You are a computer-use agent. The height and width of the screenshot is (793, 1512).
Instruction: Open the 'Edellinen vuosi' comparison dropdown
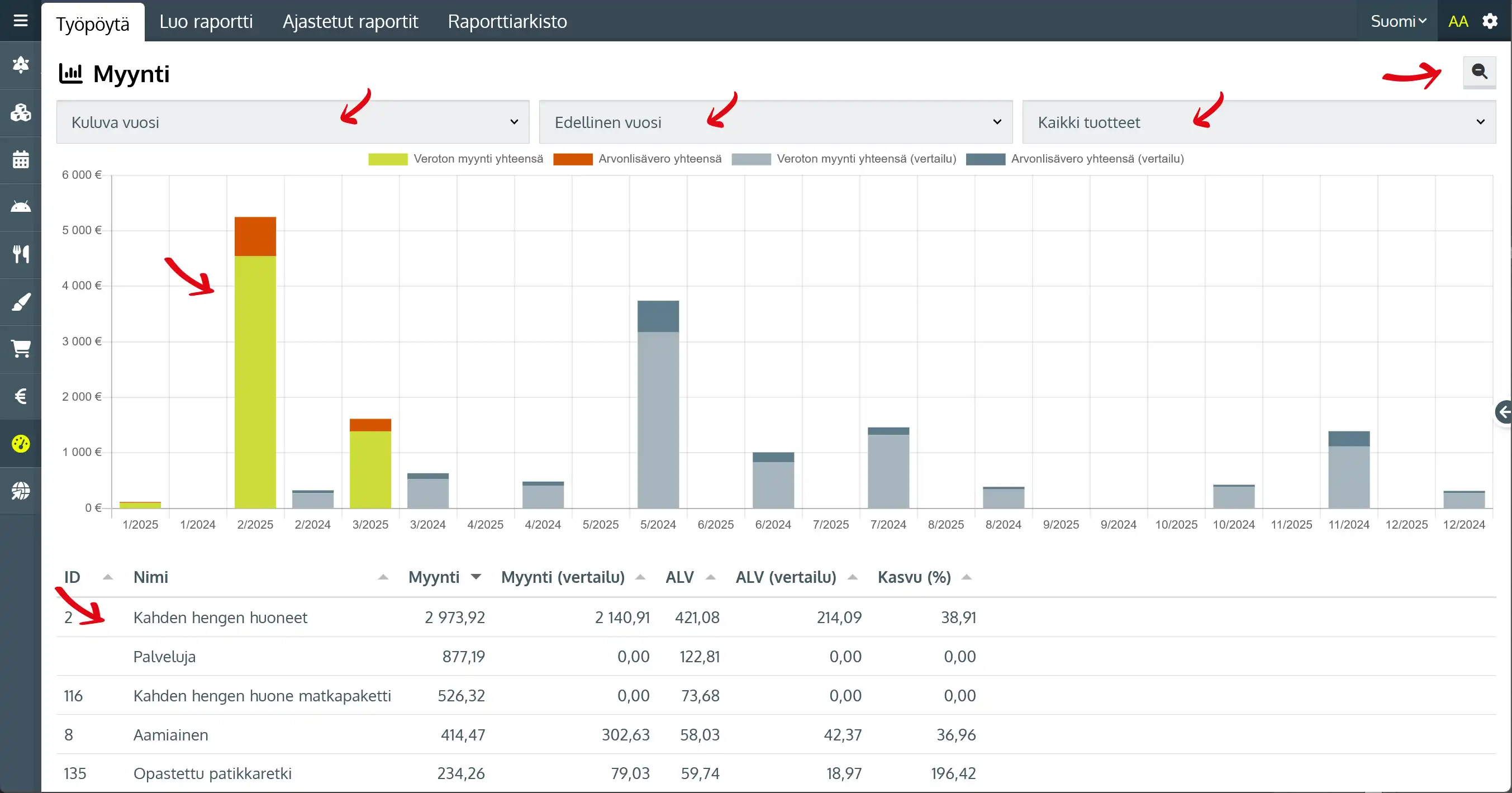click(776, 122)
